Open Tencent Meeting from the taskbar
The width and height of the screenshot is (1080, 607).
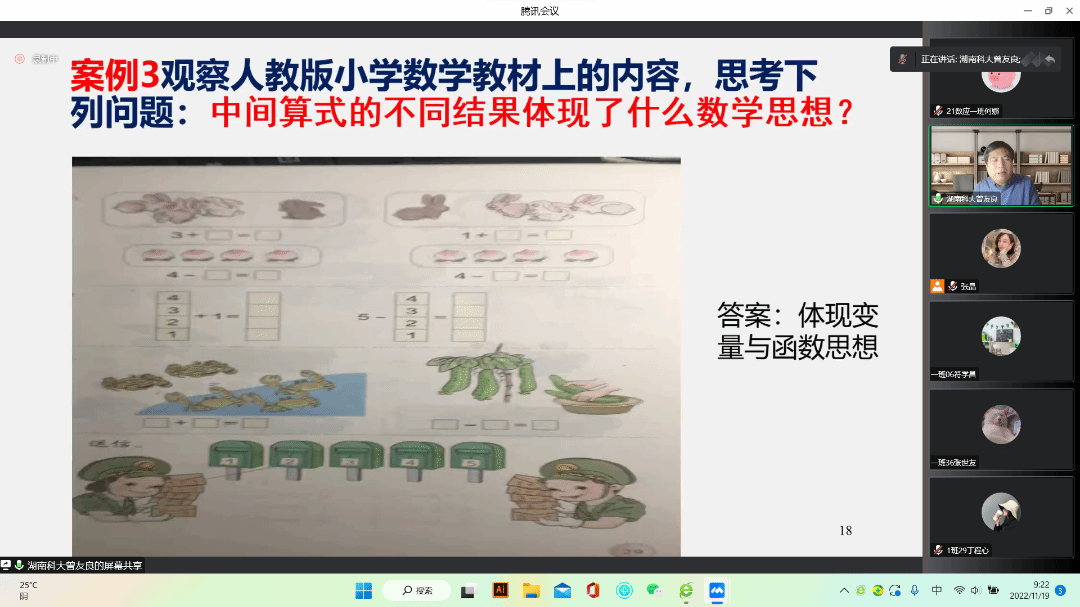[716, 590]
